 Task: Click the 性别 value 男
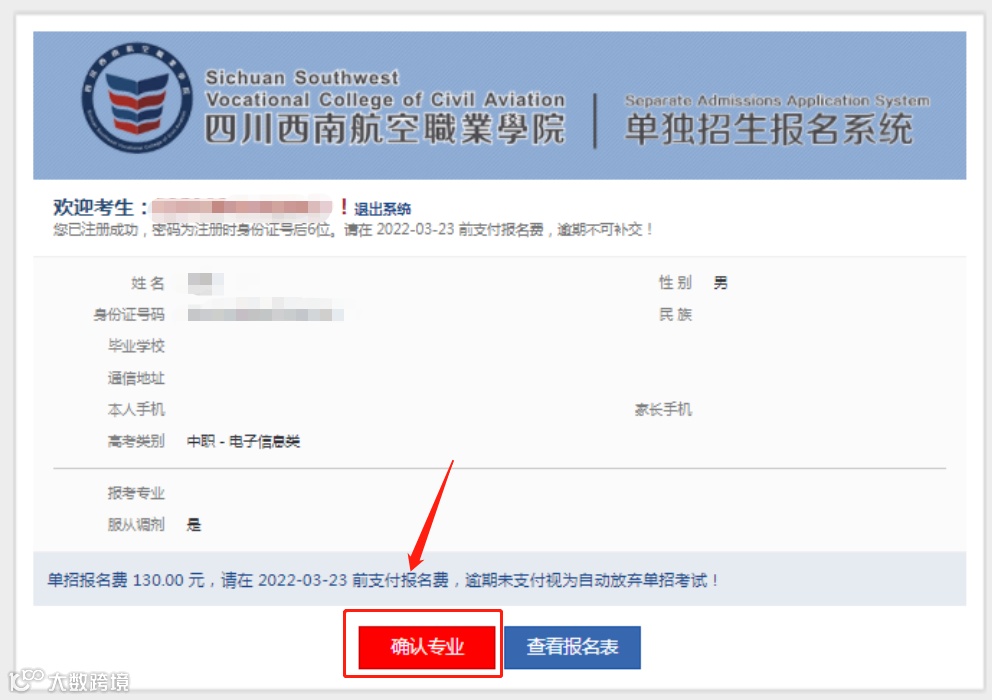pyautogui.click(x=721, y=283)
